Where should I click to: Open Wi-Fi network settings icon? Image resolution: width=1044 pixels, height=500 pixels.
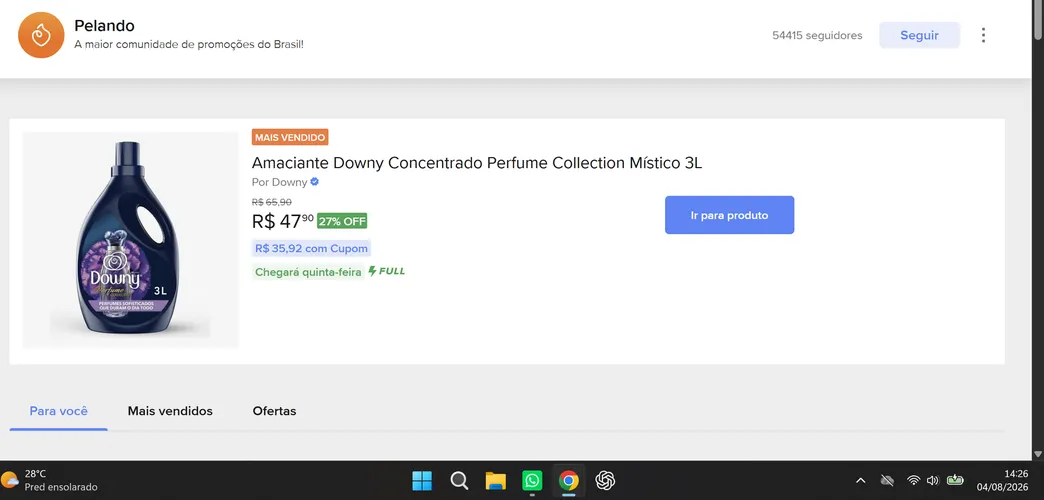914,480
